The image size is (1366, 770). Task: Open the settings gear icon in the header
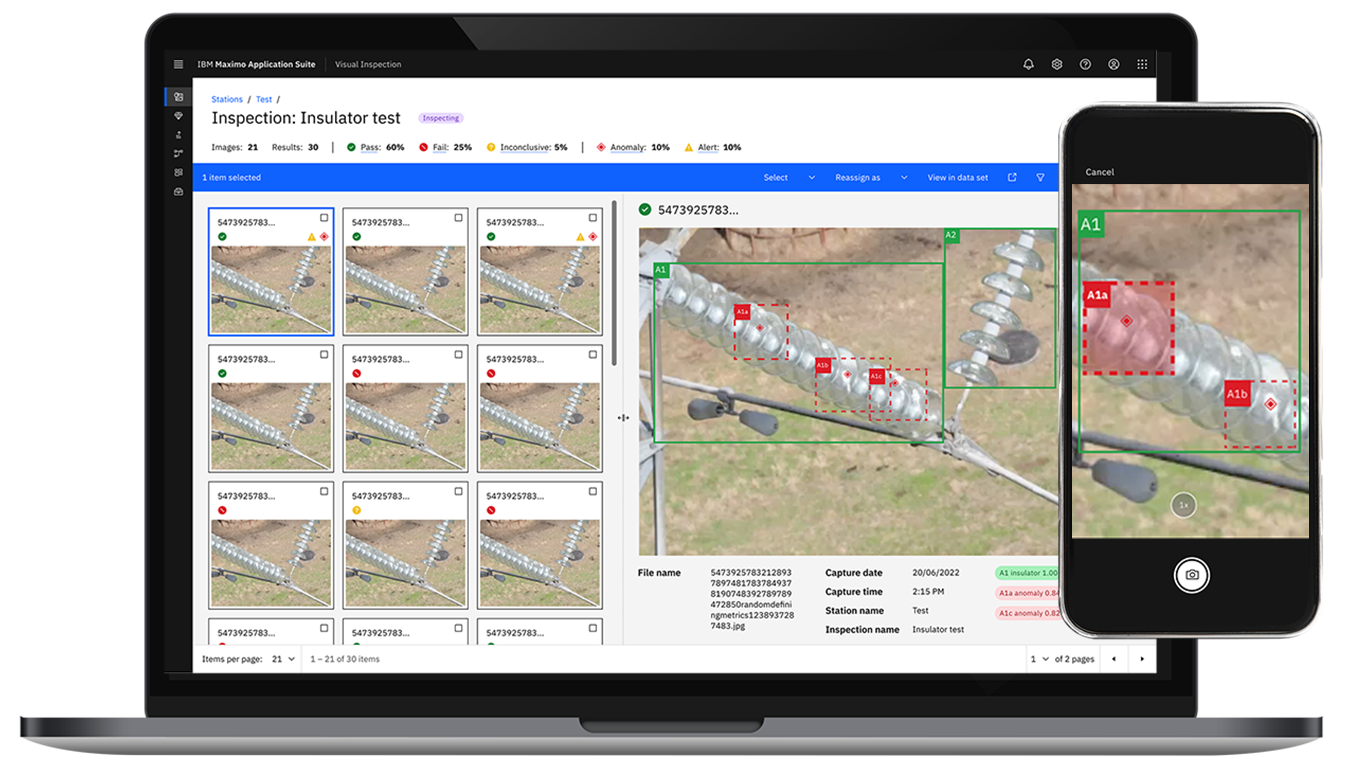tap(1056, 64)
